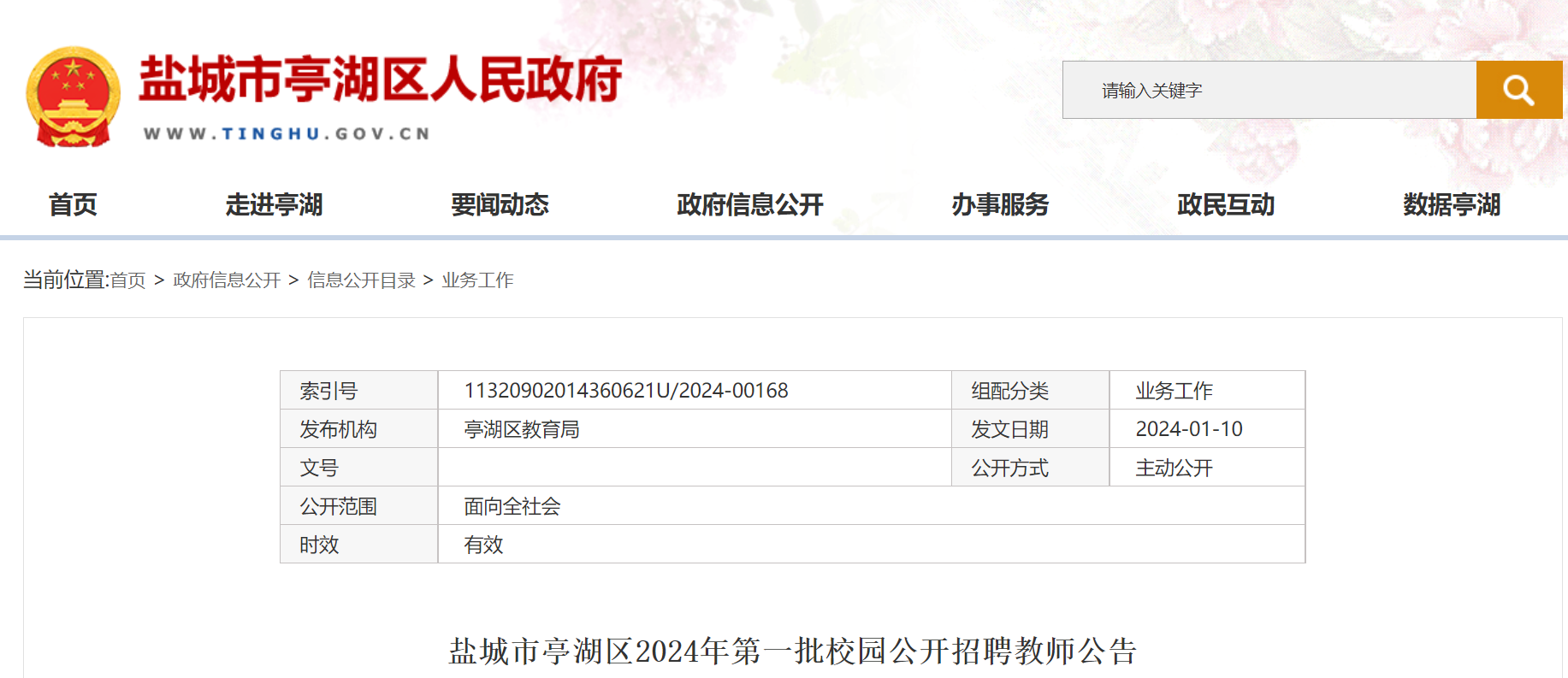Open 数据亭湖 navigation item
Screen dimensions: 1568x678
click(x=1452, y=205)
